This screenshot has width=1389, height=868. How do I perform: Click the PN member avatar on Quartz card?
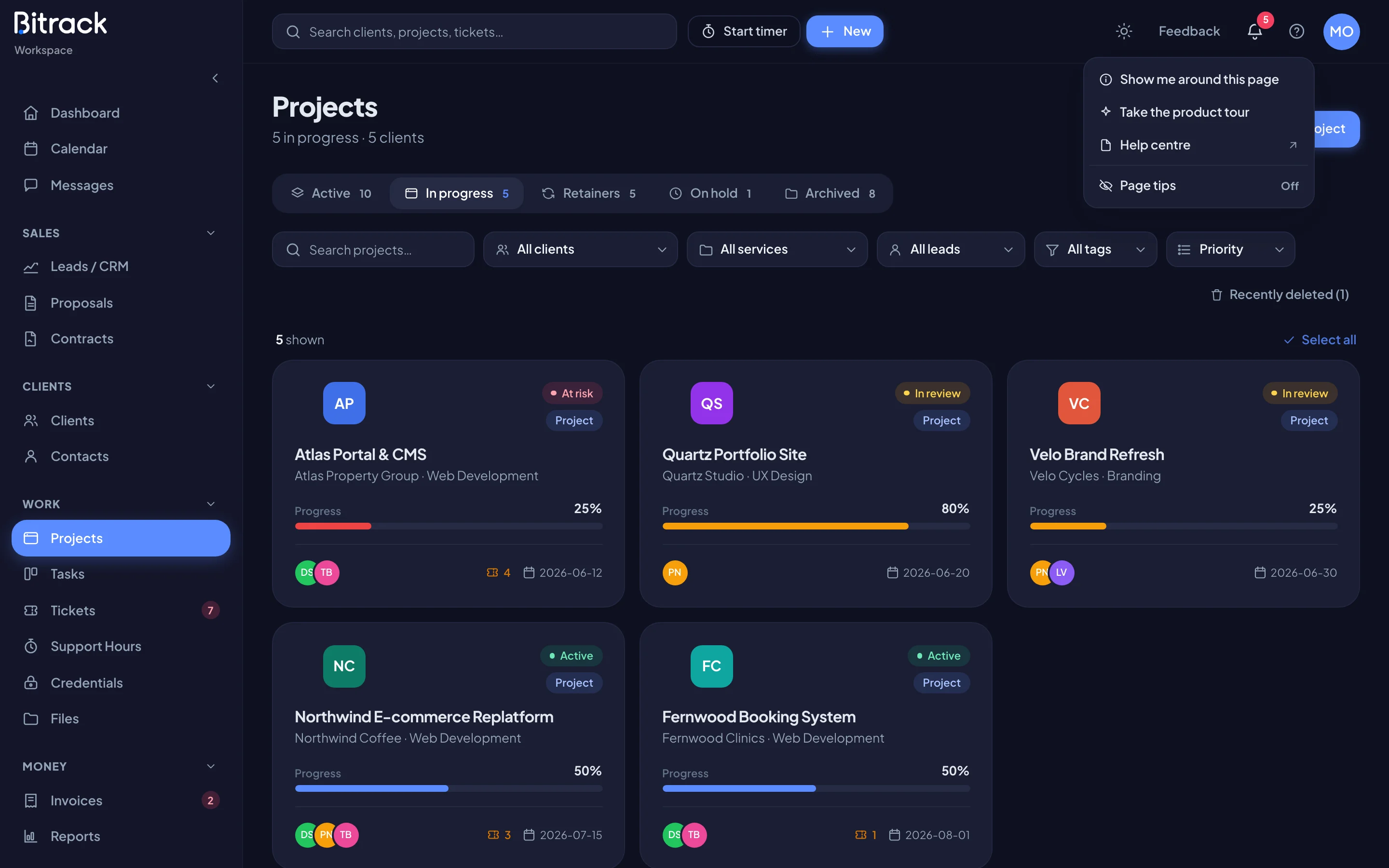tap(674, 572)
